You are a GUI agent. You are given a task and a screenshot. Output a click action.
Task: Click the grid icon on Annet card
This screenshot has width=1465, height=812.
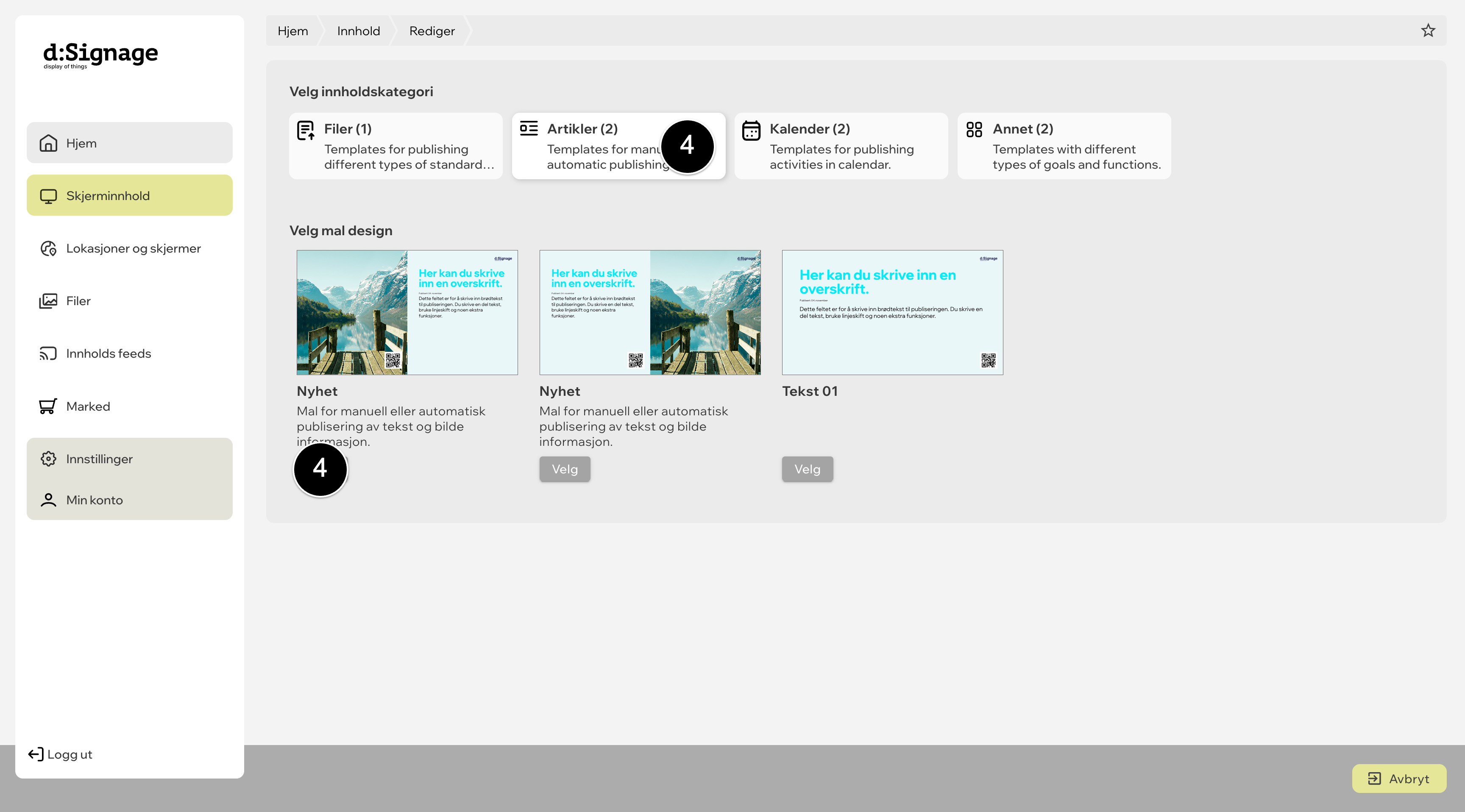974,129
